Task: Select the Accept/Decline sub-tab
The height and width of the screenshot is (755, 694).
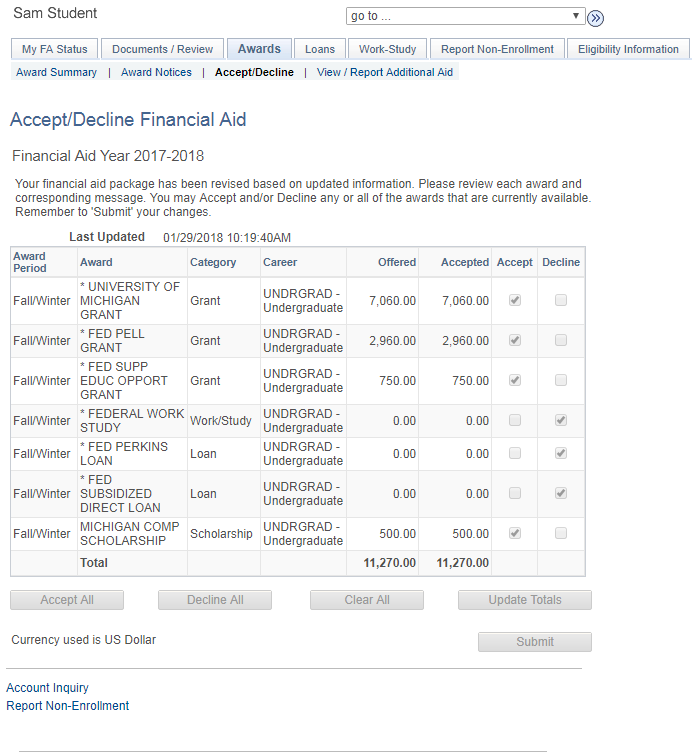Action: point(254,72)
